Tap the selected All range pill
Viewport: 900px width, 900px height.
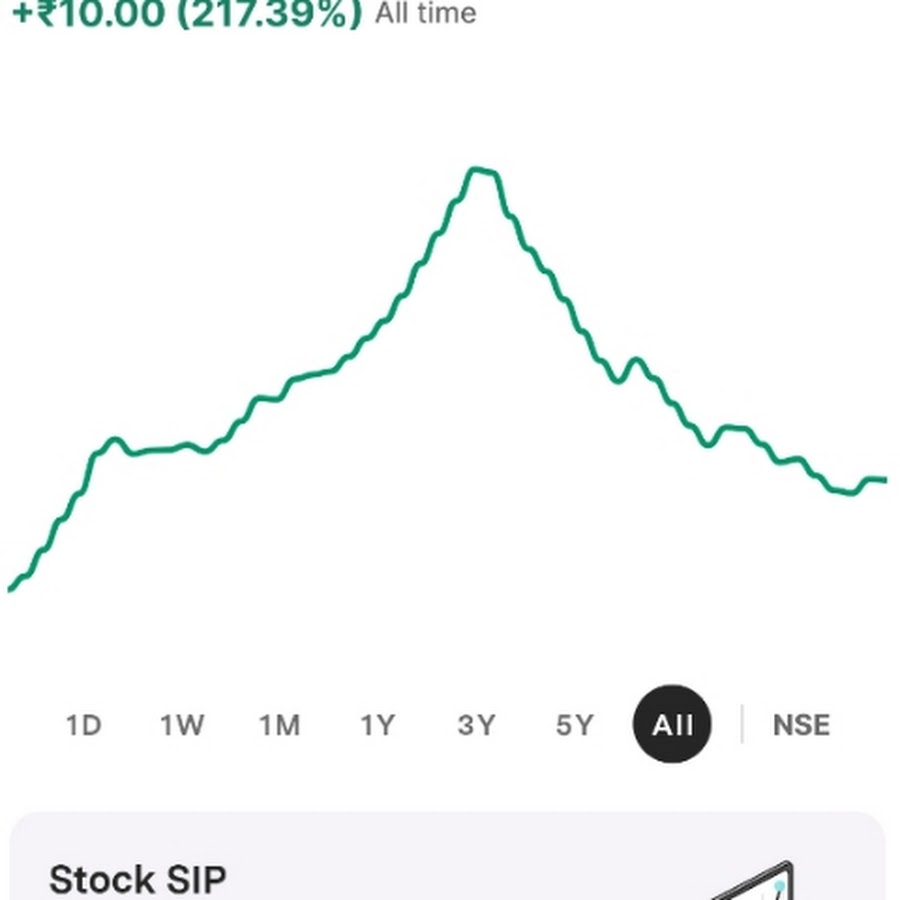(x=672, y=724)
